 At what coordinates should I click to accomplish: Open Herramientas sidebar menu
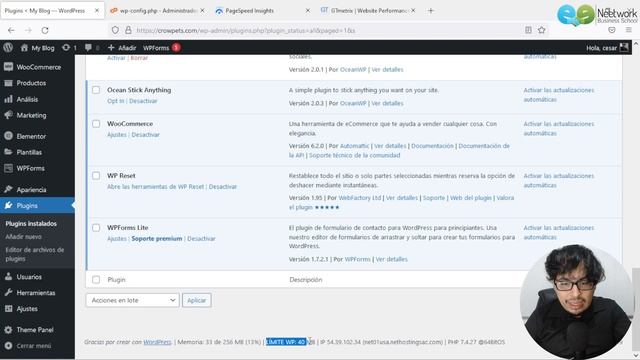point(37,293)
